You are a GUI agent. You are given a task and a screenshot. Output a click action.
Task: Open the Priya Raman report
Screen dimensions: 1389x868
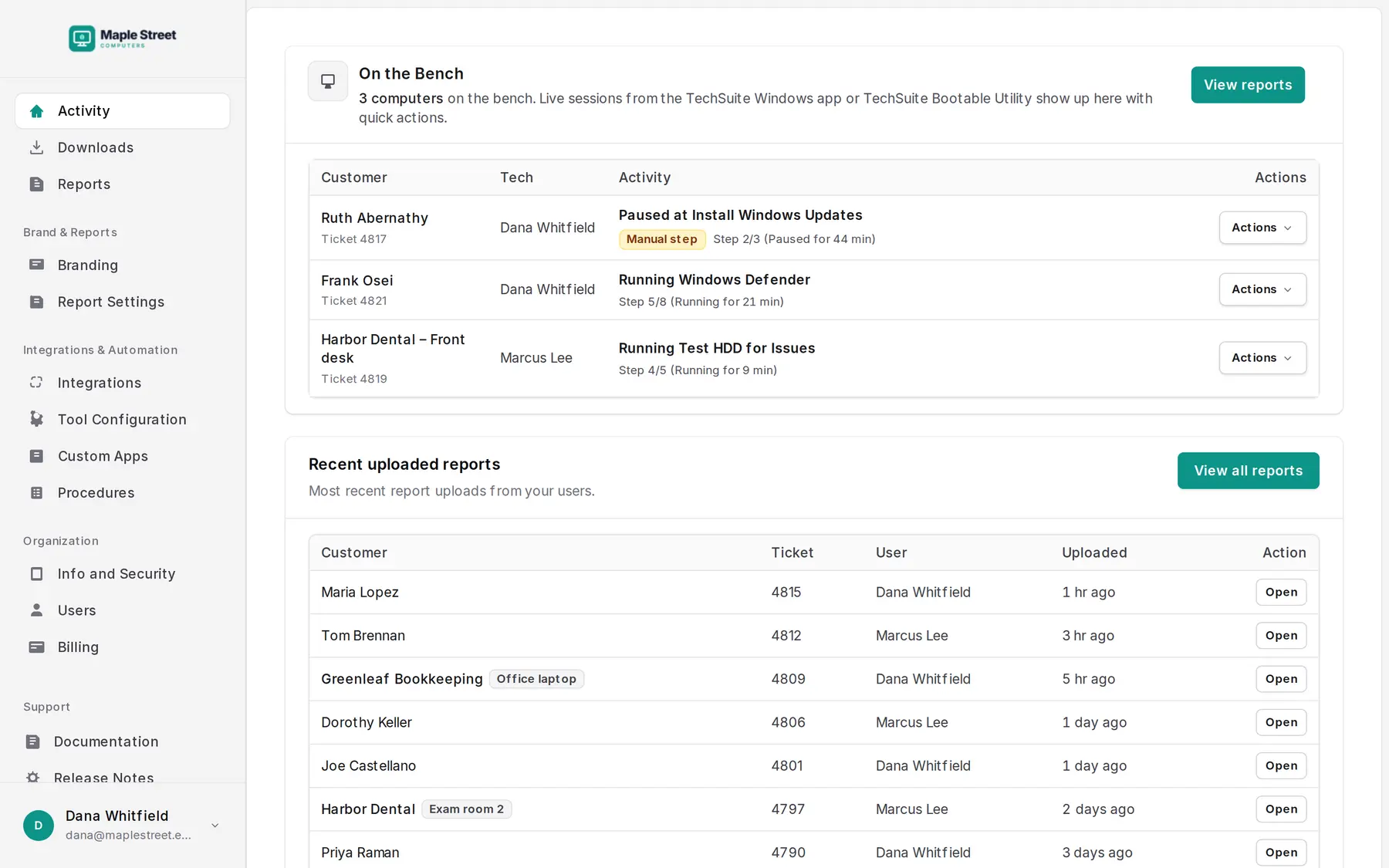click(1281, 853)
